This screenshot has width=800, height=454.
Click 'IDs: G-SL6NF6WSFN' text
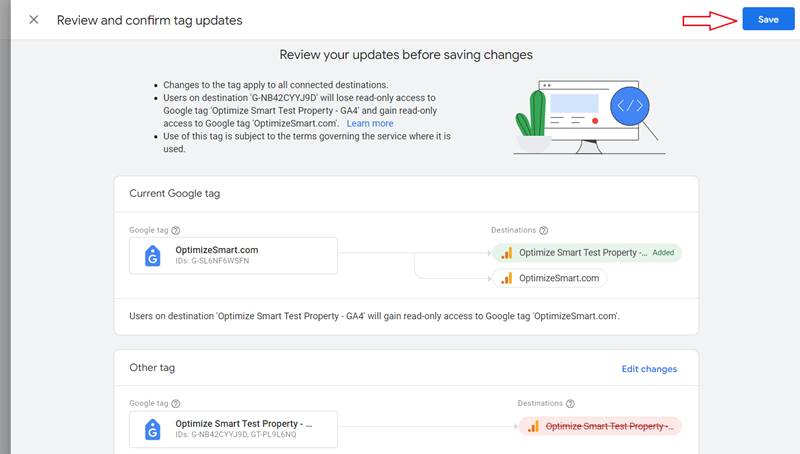click(212, 261)
